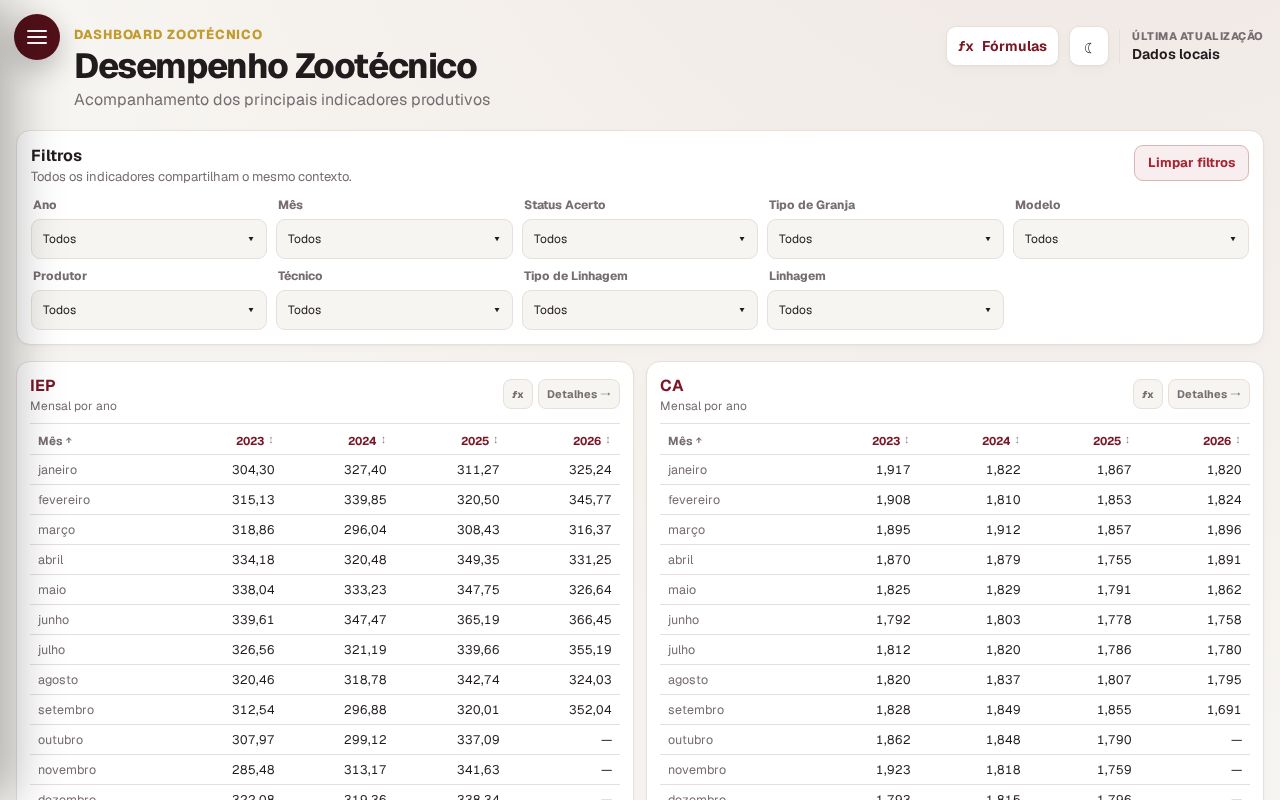Expand the Técnico filter dropdown
The width and height of the screenshot is (1280, 800).
(x=394, y=310)
